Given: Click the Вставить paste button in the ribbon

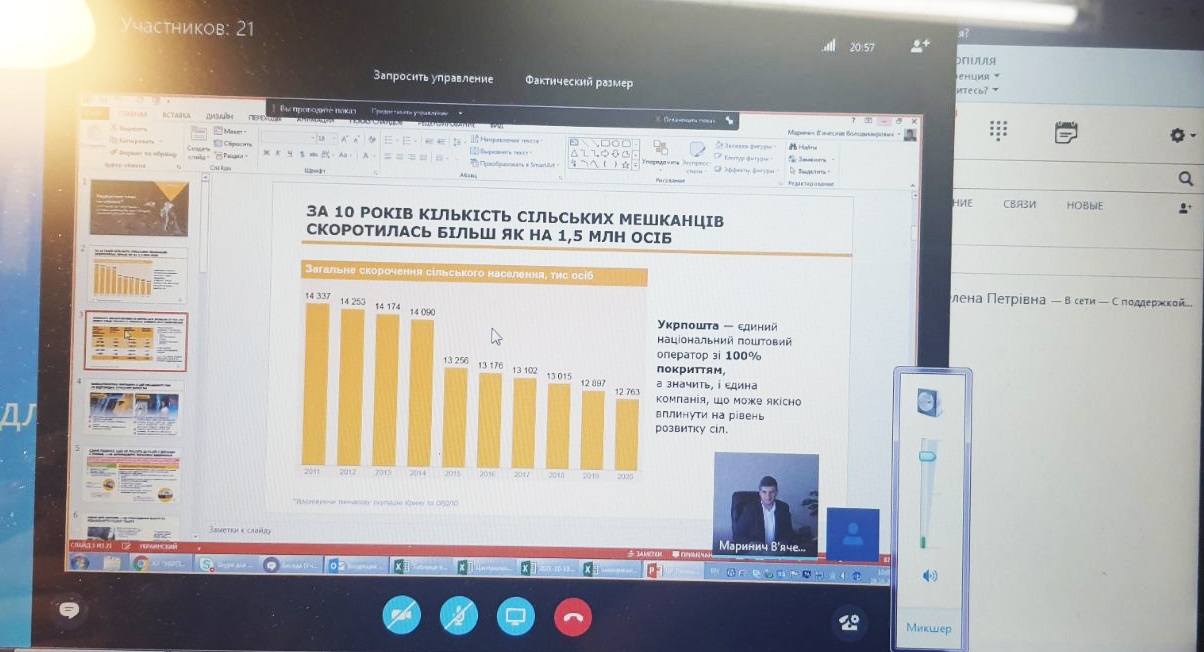Looking at the screenshot, I should click(95, 137).
